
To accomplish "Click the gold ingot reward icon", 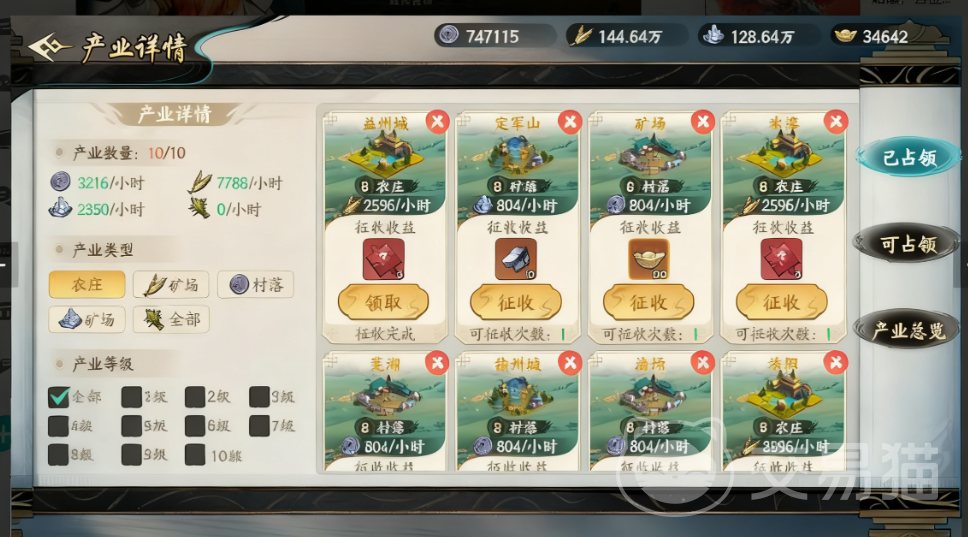I will [x=649, y=259].
